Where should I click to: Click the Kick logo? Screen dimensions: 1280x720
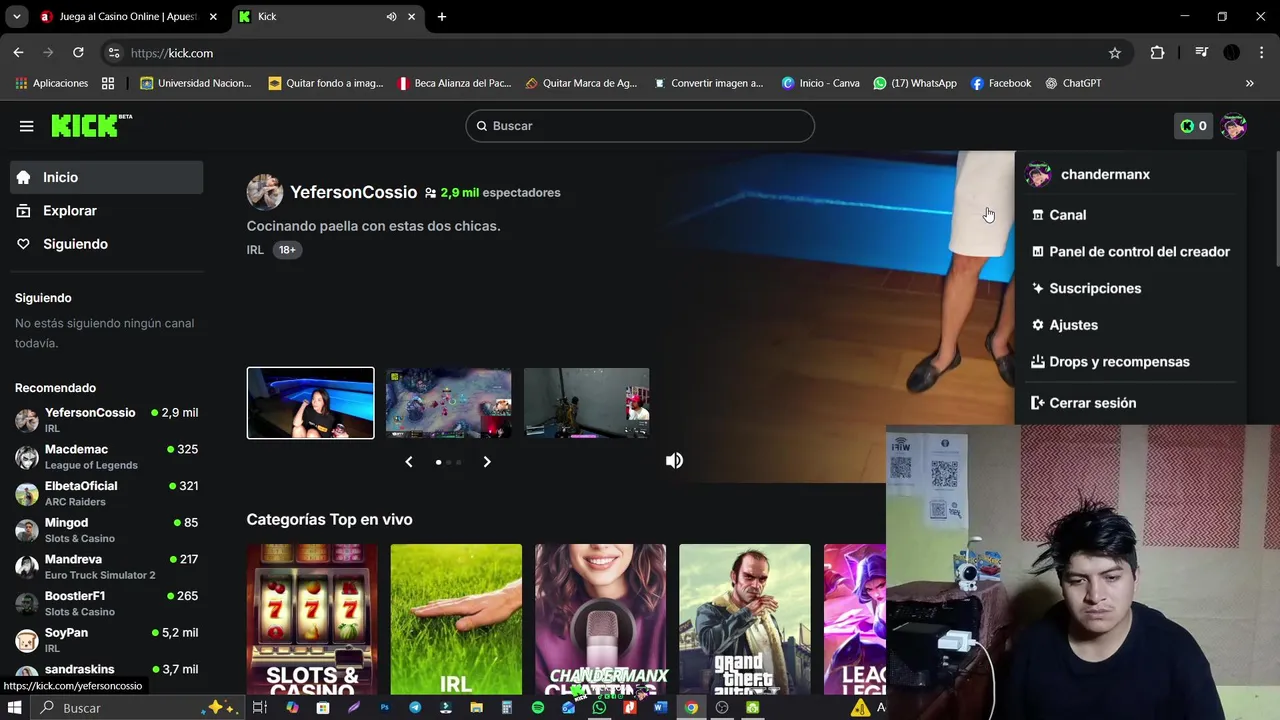pos(91,125)
